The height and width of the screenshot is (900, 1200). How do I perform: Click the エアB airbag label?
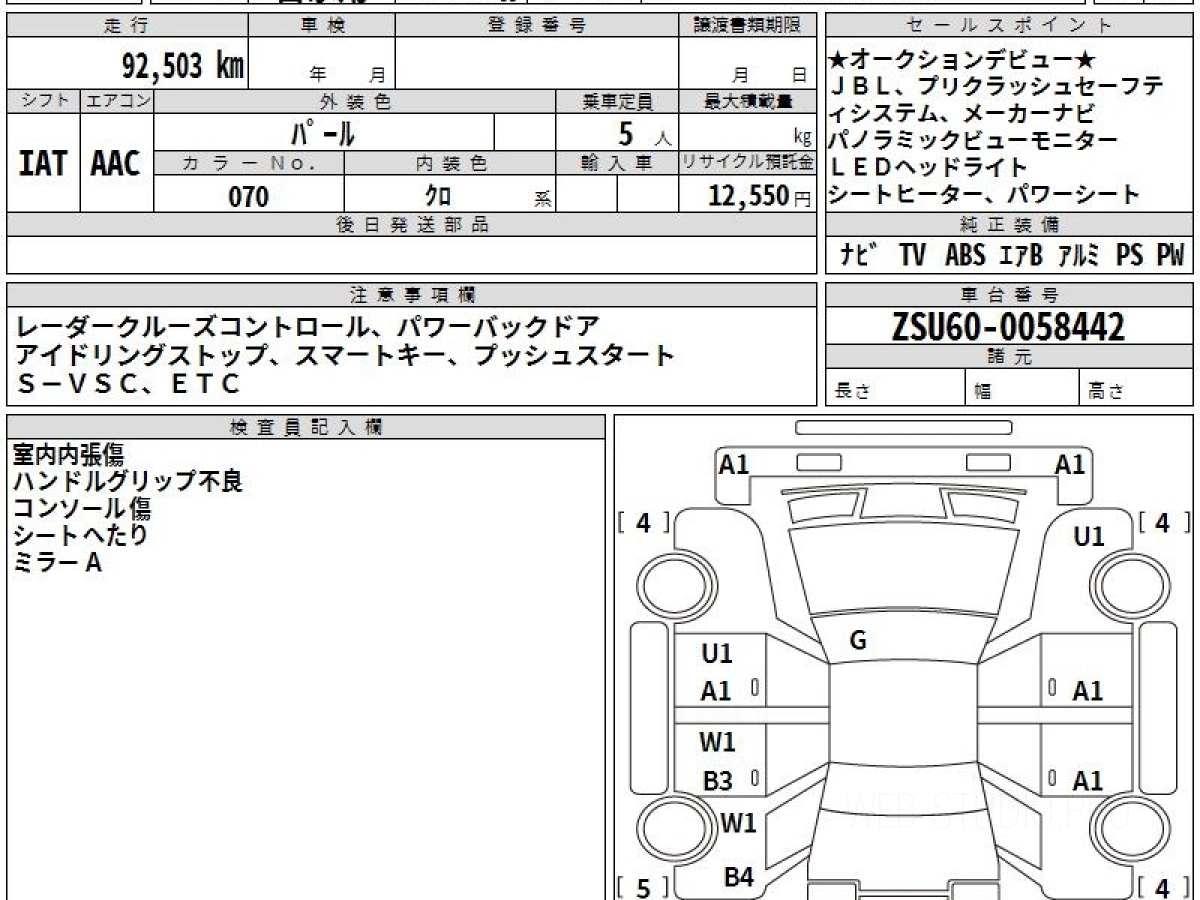(x=1021, y=255)
